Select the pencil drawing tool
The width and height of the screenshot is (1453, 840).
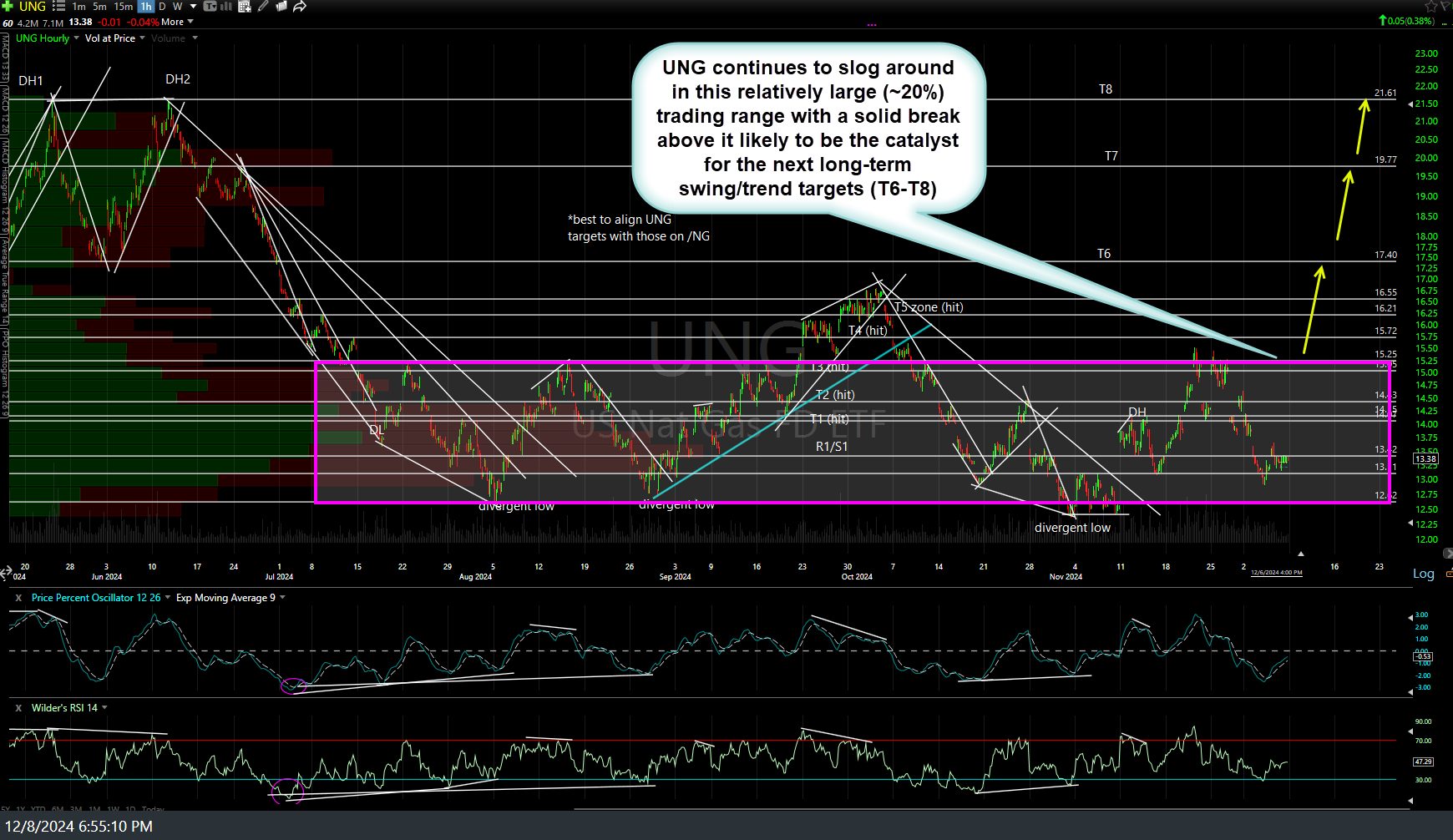tap(263, 7)
